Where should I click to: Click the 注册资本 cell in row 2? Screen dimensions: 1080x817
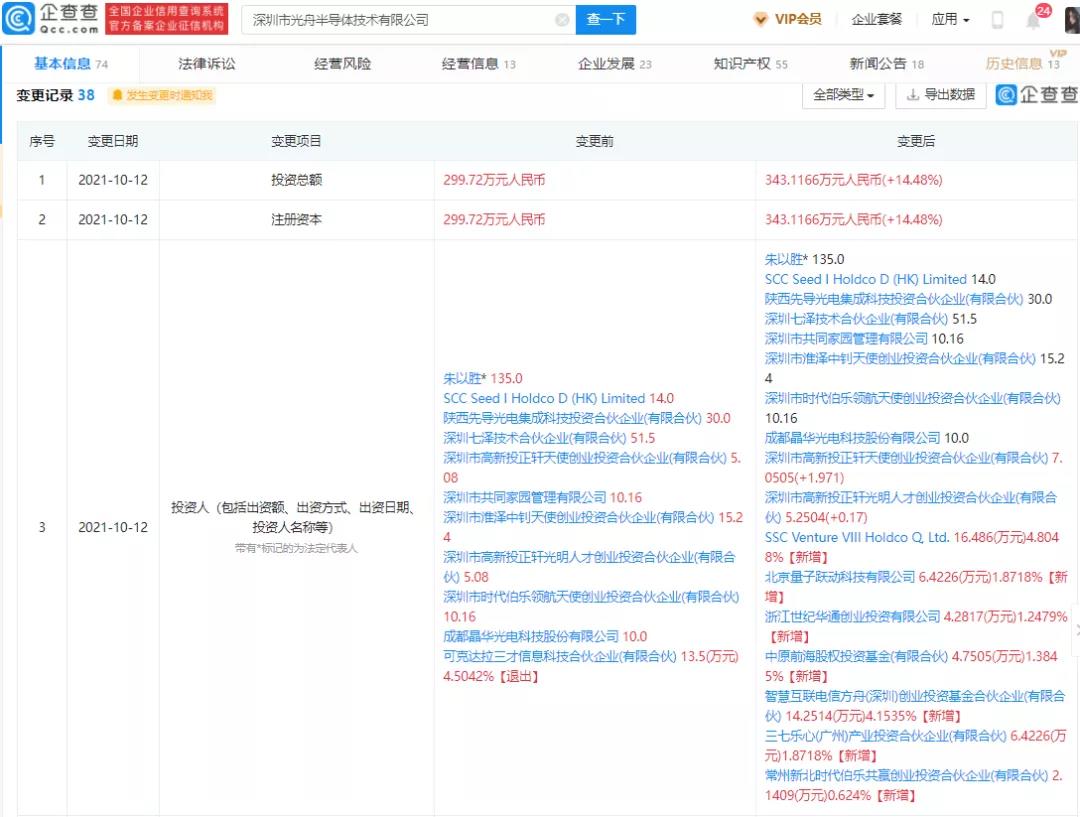296,220
